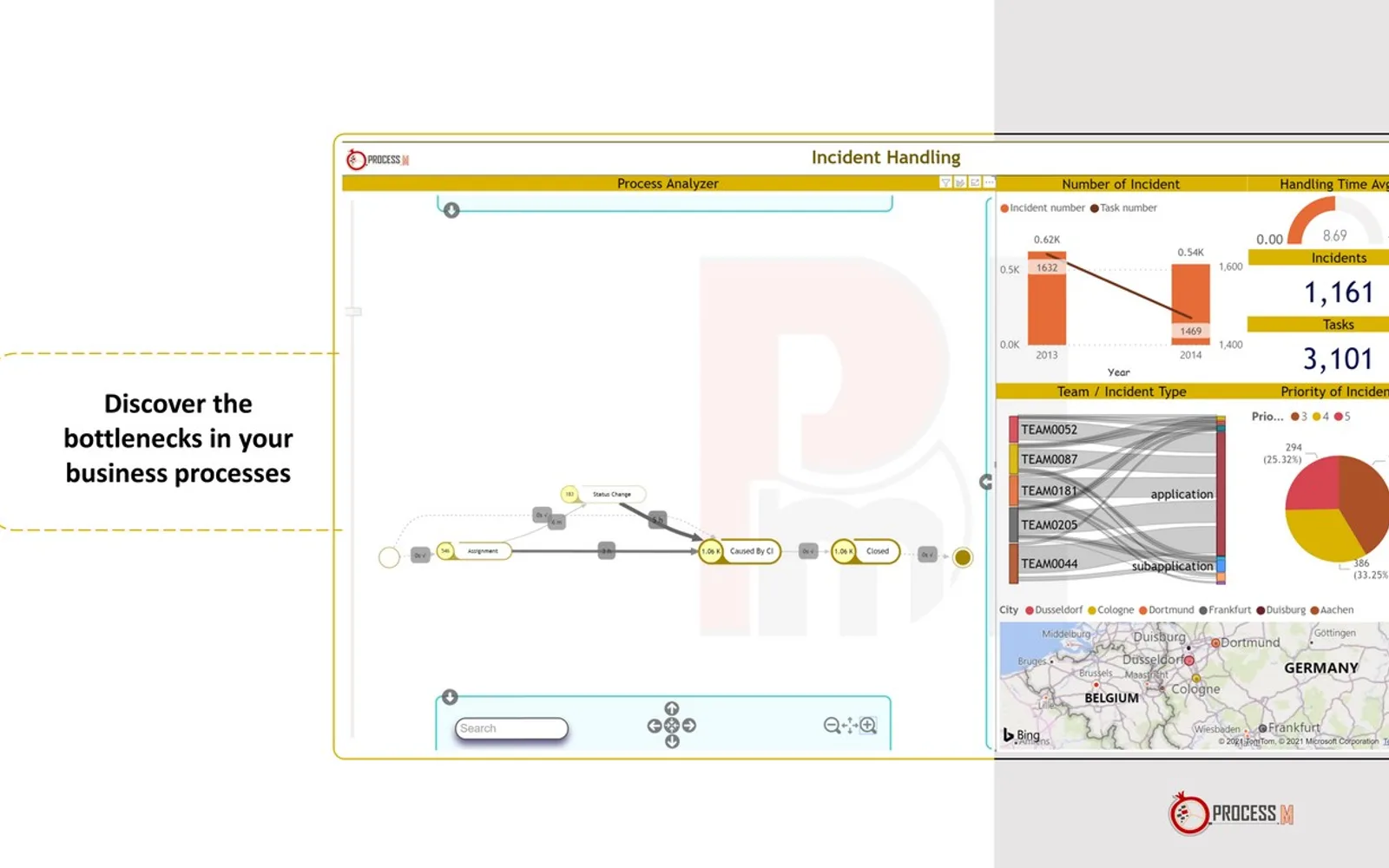Pan the process map down
1389x868 pixels.
672,741
